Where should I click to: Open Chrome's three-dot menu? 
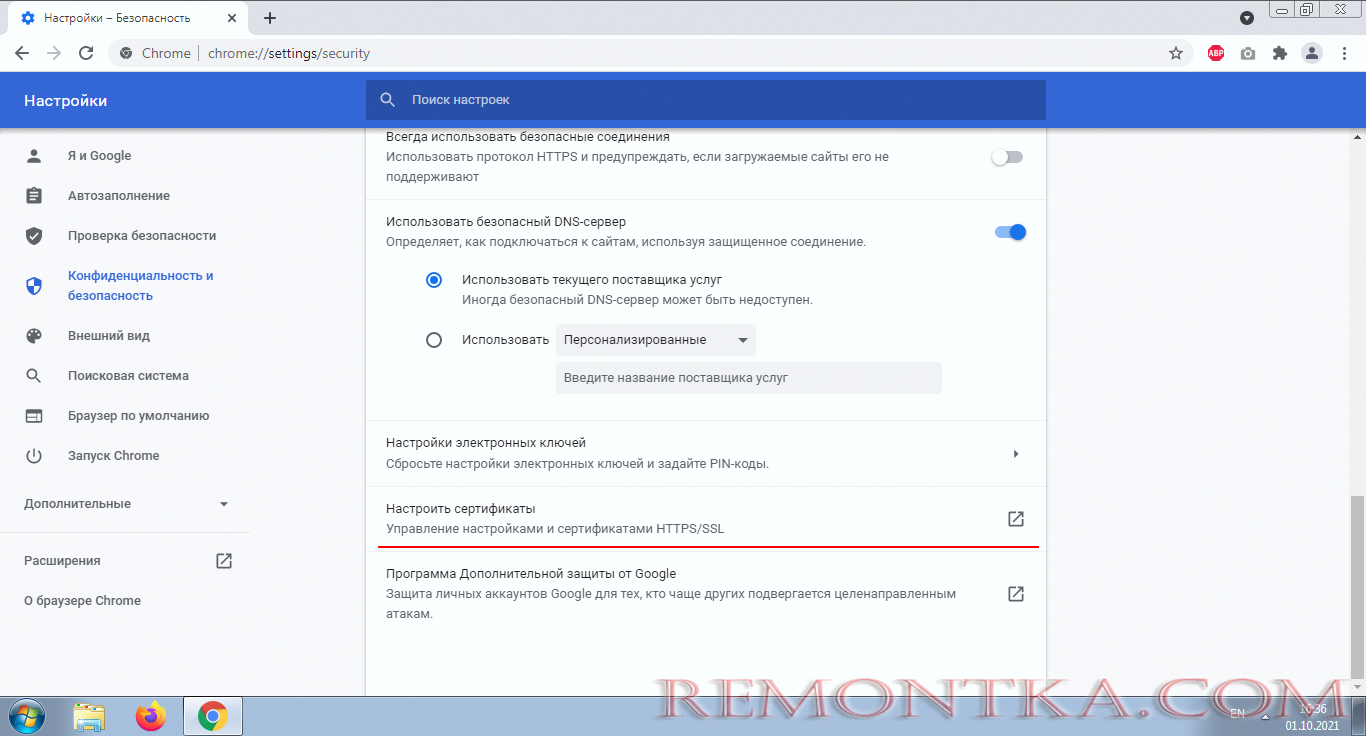pyautogui.click(x=1343, y=53)
